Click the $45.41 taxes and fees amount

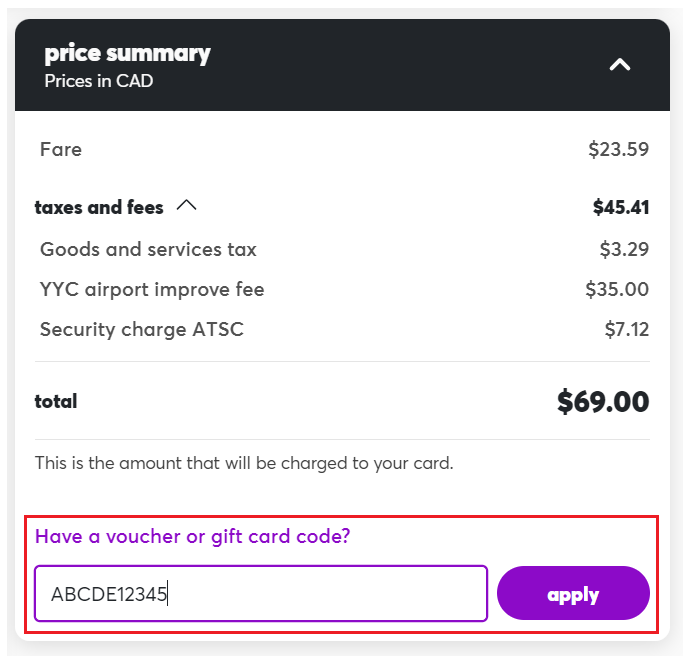tap(620, 208)
